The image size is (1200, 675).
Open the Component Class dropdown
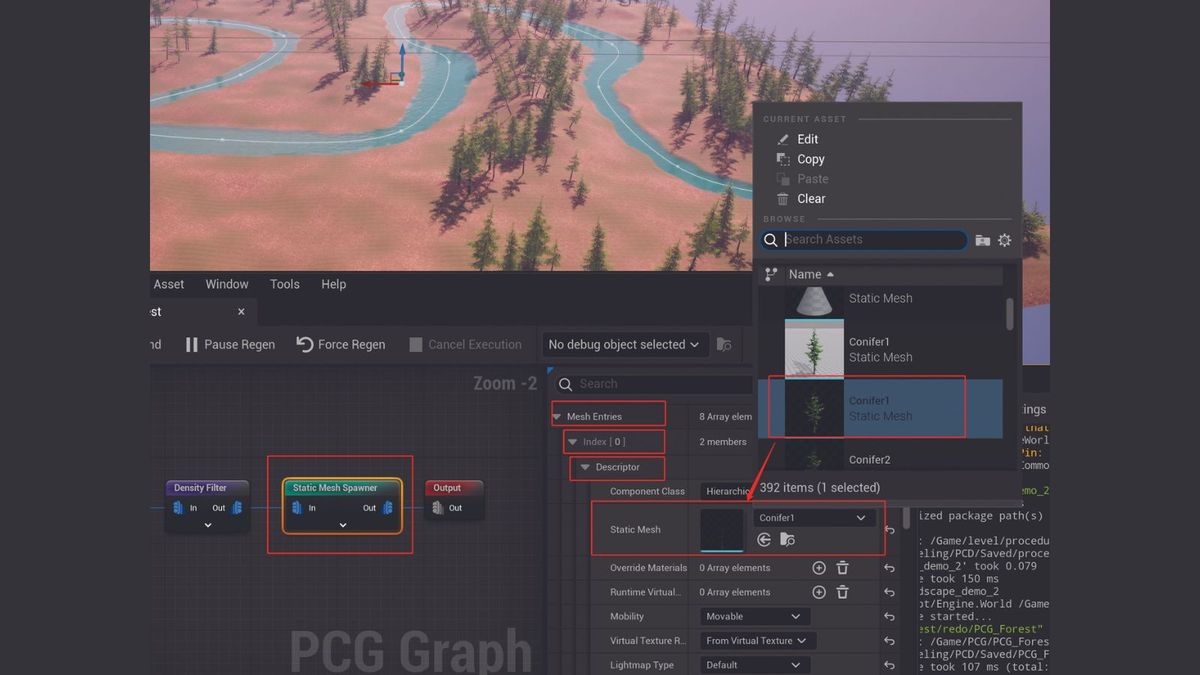coord(726,491)
